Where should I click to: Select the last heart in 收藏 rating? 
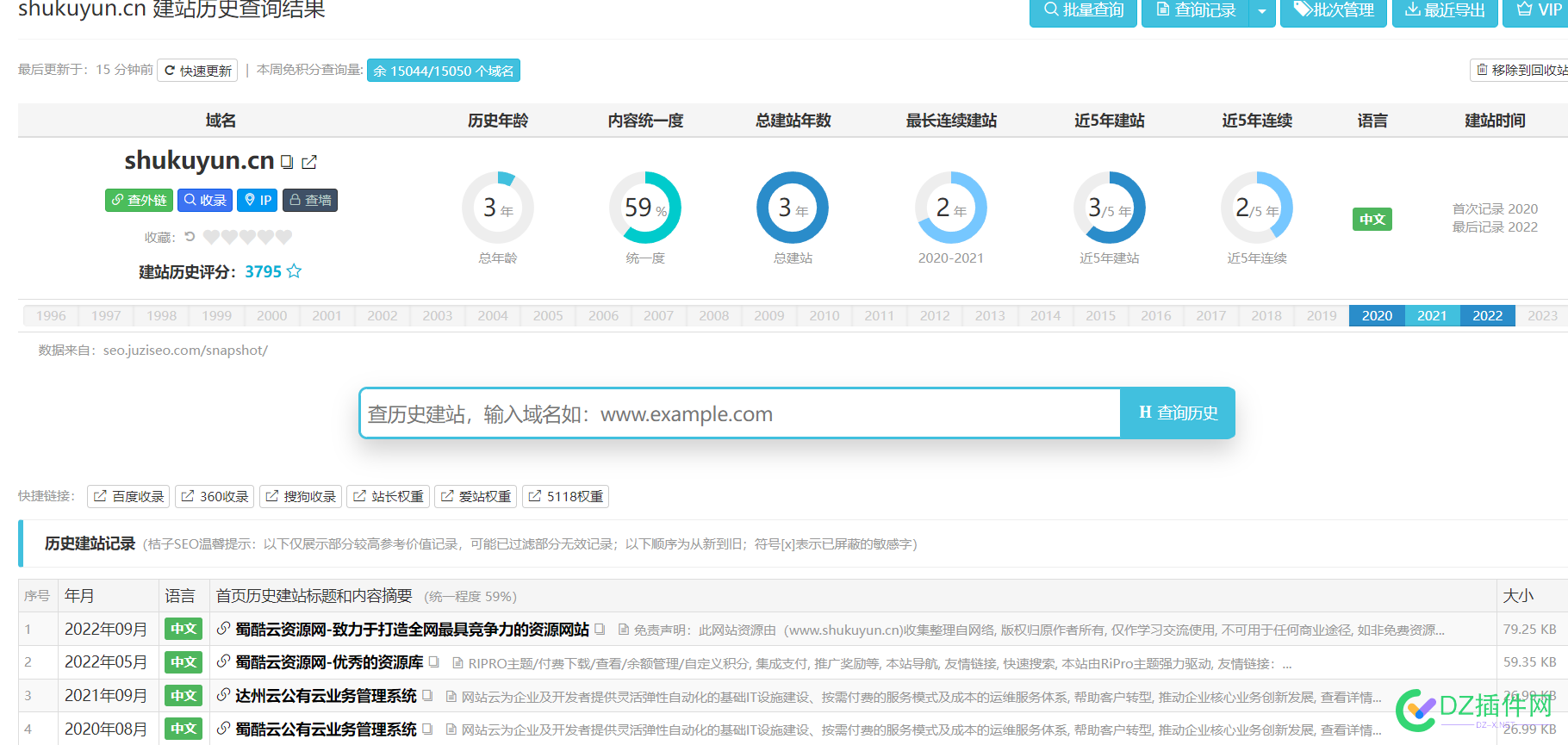284,237
